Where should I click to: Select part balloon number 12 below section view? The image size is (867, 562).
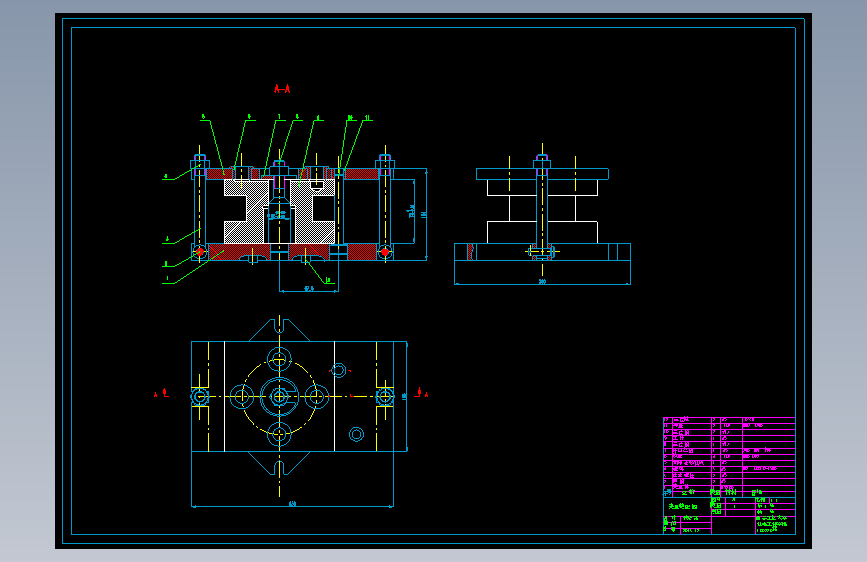[x=328, y=280]
